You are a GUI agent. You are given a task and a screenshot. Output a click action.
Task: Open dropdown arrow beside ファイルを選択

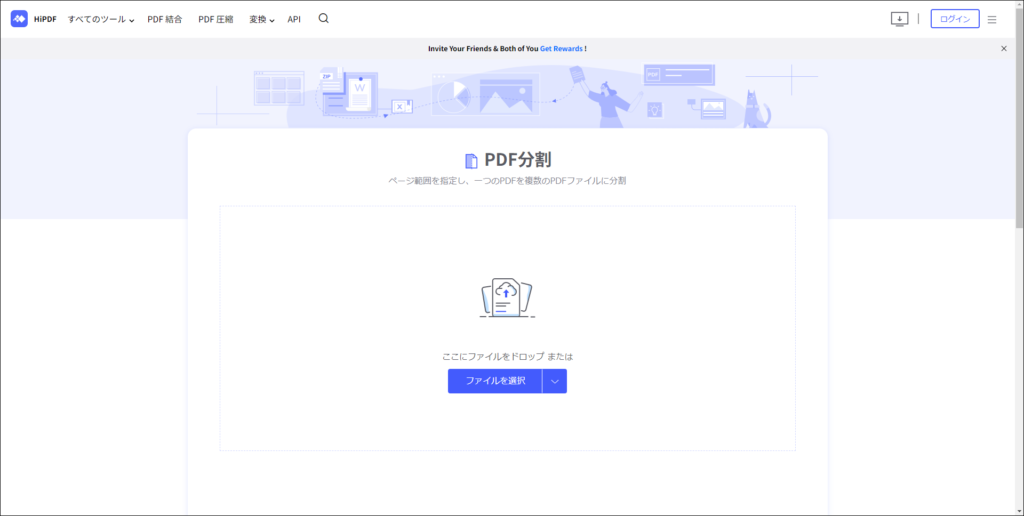554,381
